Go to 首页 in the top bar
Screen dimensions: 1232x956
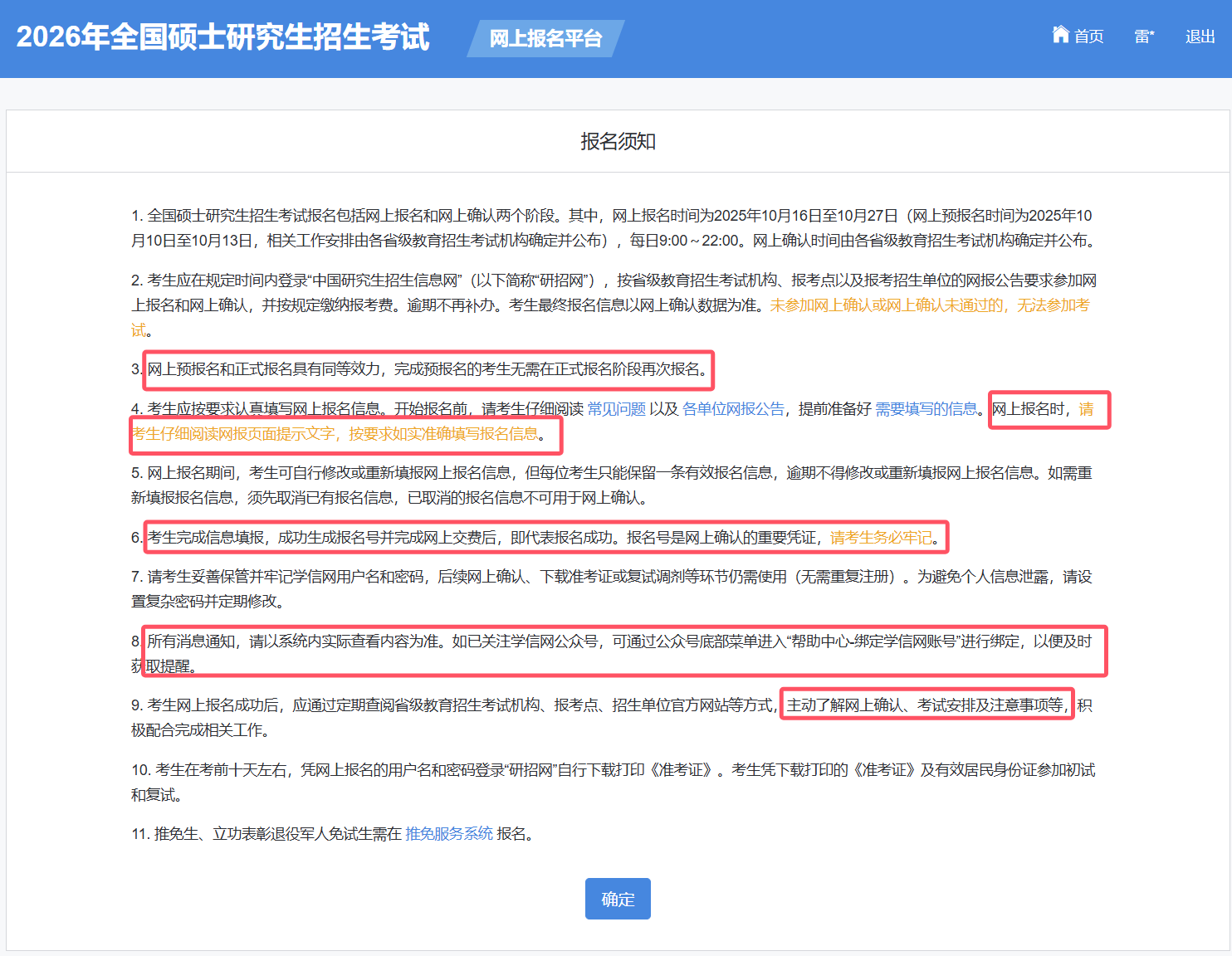click(x=1088, y=37)
